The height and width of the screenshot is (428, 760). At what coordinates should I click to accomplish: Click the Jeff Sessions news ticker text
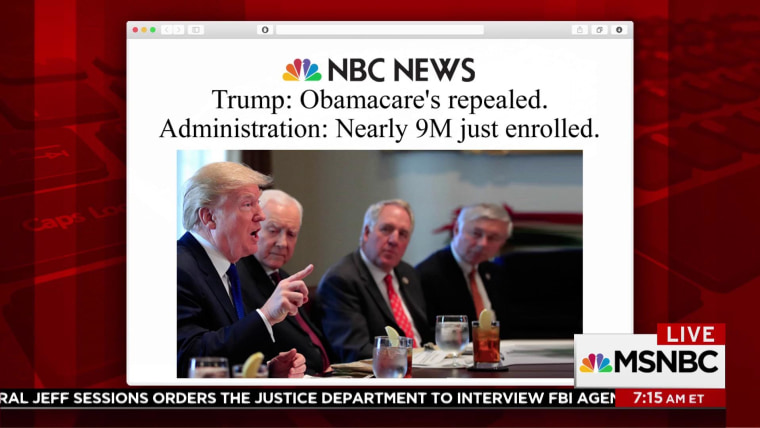pyautogui.click(x=308, y=398)
